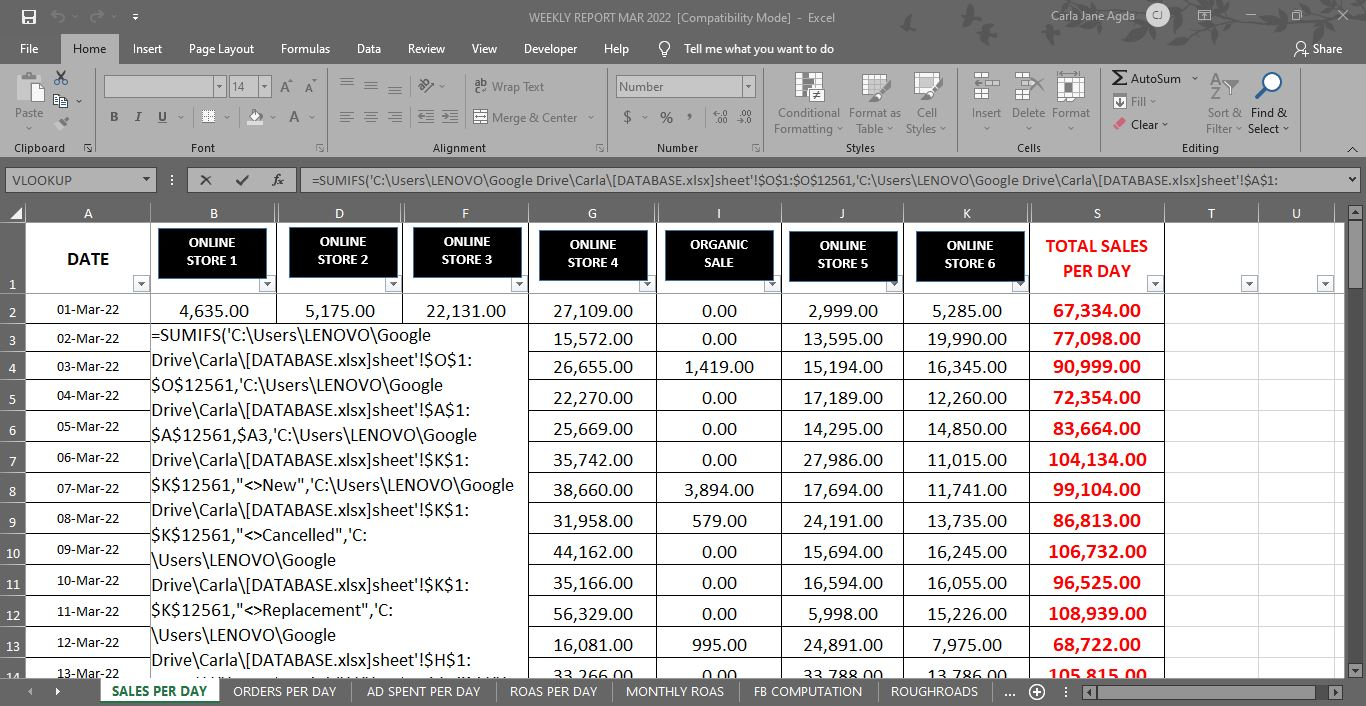Click the Orientation text rotation icon
Image resolution: width=1366 pixels, height=706 pixels.
point(427,86)
